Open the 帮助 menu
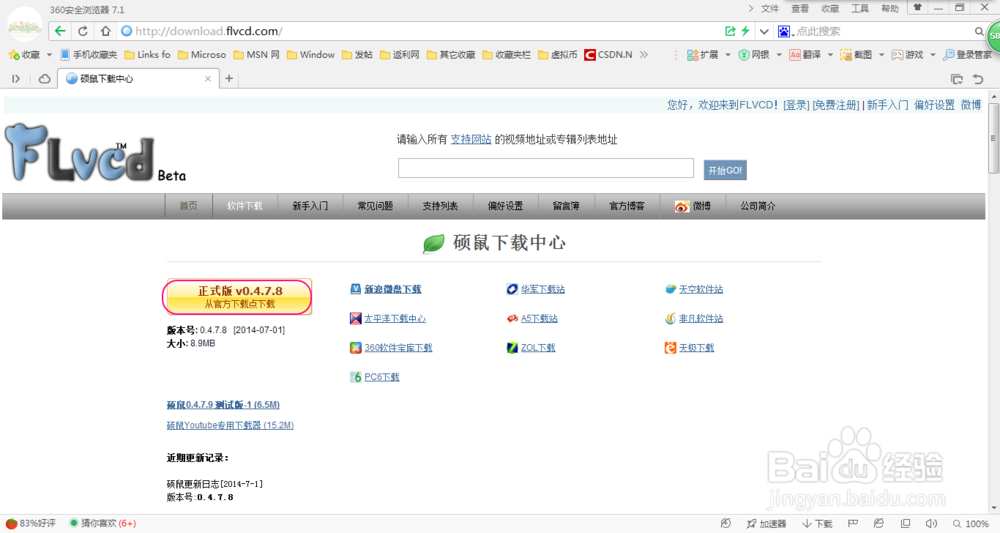 pos(890,8)
